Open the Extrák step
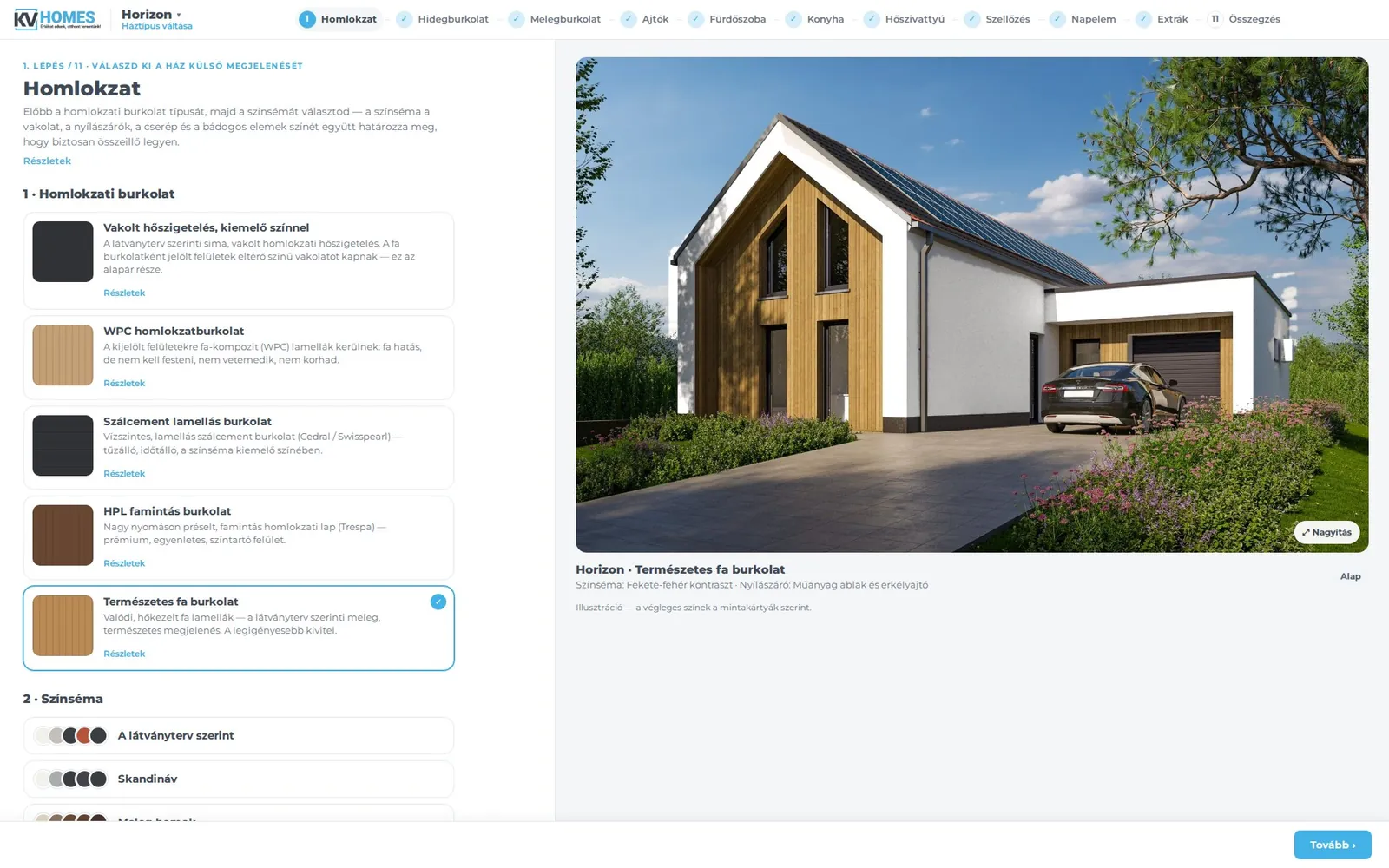This screenshot has height=868, width=1389. [x=1162, y=19]
